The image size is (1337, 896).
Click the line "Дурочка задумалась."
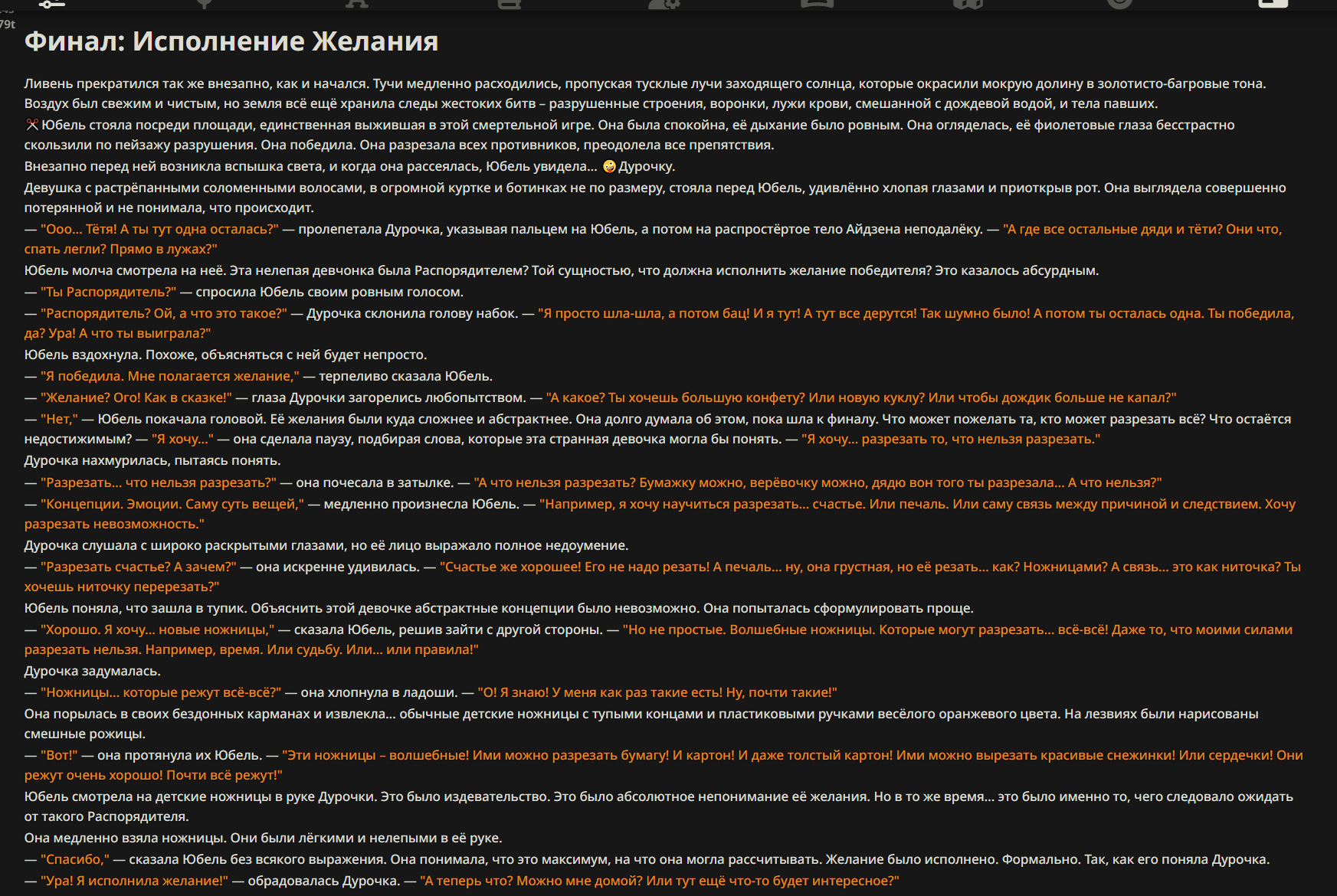coord(93,671)
